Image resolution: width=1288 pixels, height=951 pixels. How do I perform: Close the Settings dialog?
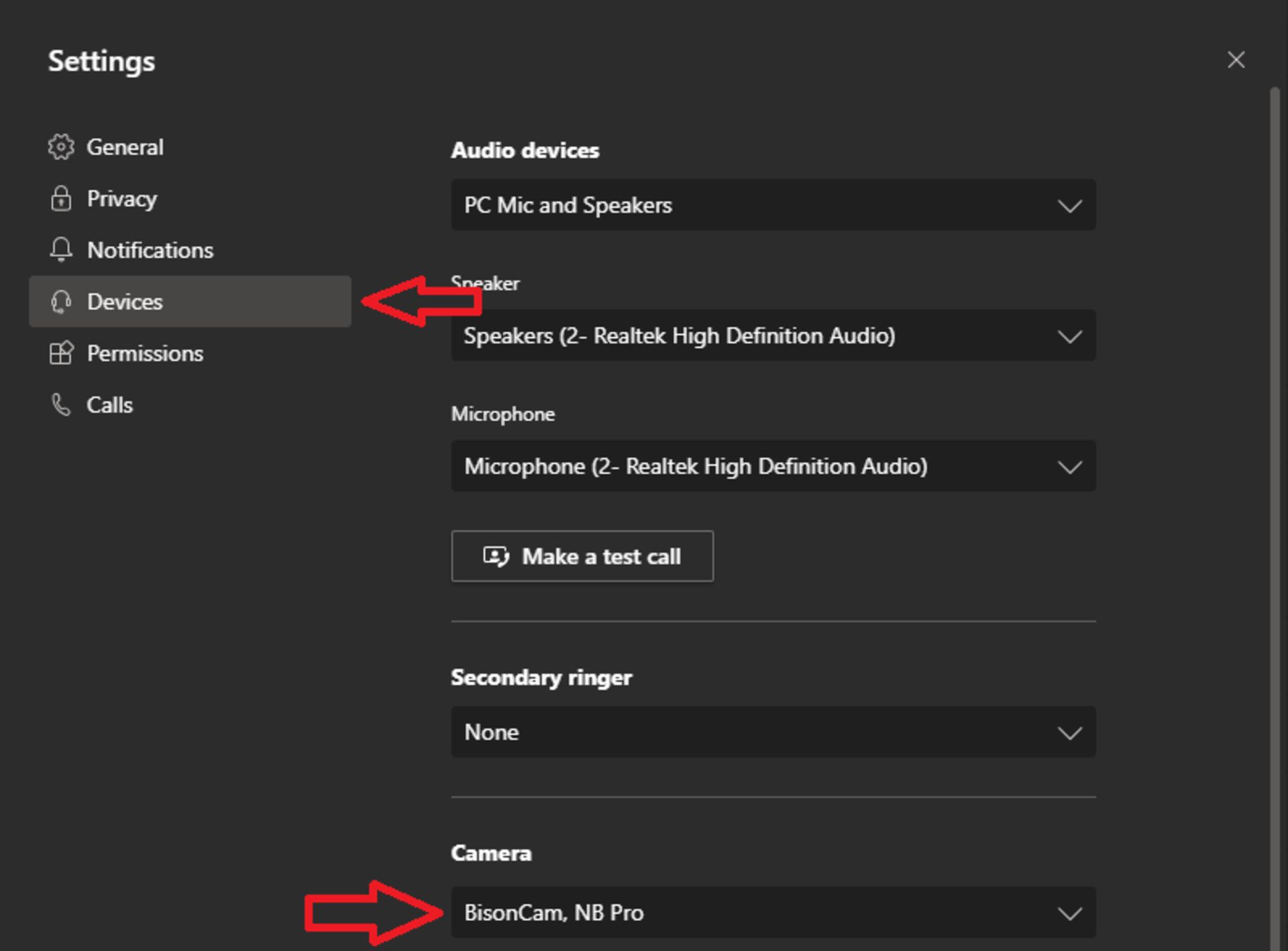[x=1236, y=60]
